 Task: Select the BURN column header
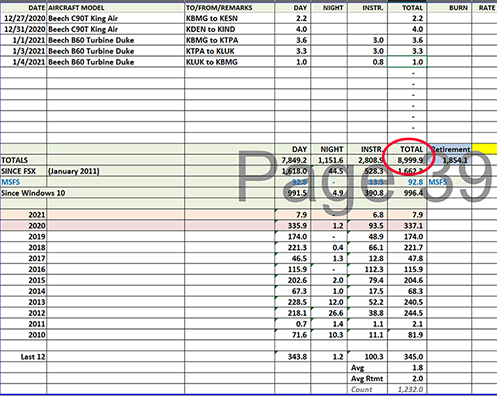coord(449,8)
